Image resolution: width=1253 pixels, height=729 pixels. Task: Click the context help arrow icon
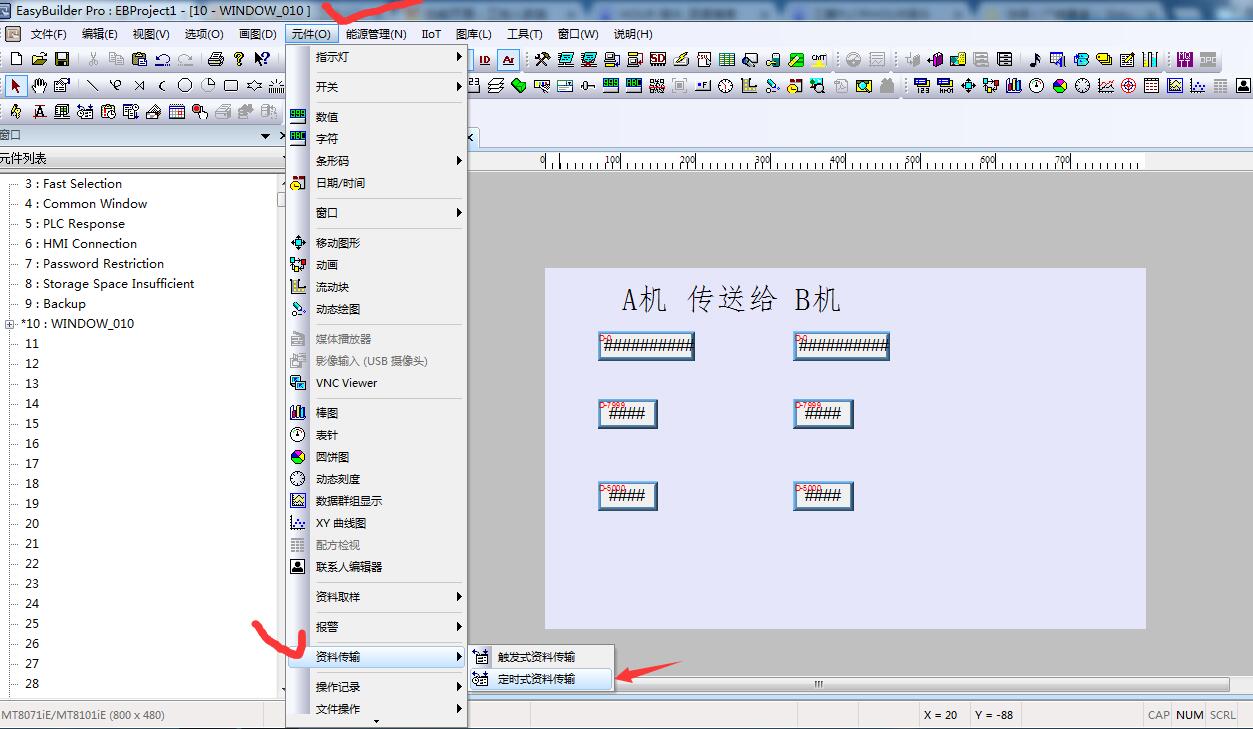tap(261, 60)
